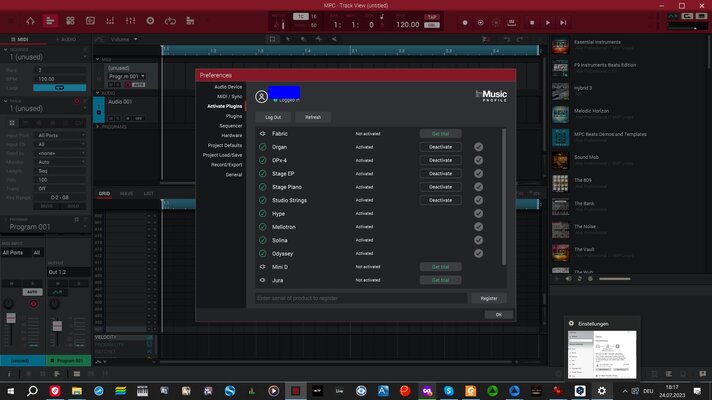The height and width of the screenshot is (400, 712).
Task: Toggle the checkmark next to Mellotron
Action: point(478,227)
